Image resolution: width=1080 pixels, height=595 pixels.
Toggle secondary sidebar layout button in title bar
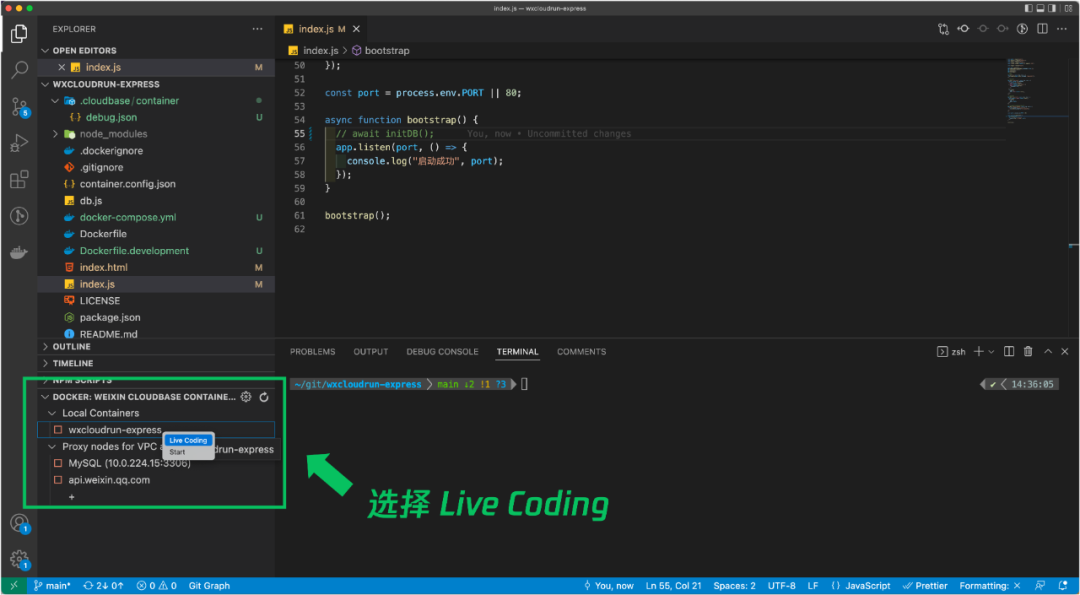tap(1053, 8)
